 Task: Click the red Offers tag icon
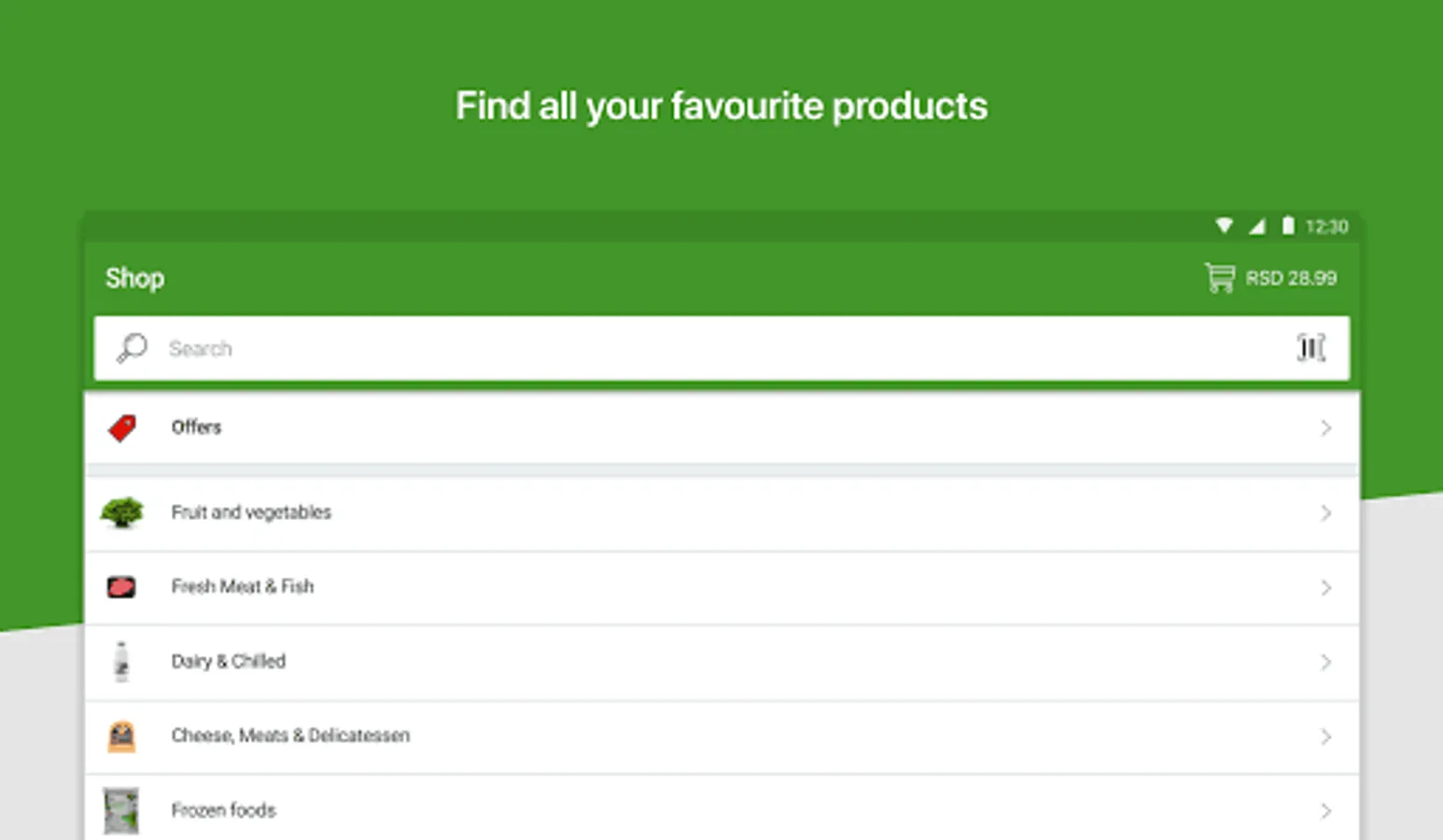click(122, 428)
